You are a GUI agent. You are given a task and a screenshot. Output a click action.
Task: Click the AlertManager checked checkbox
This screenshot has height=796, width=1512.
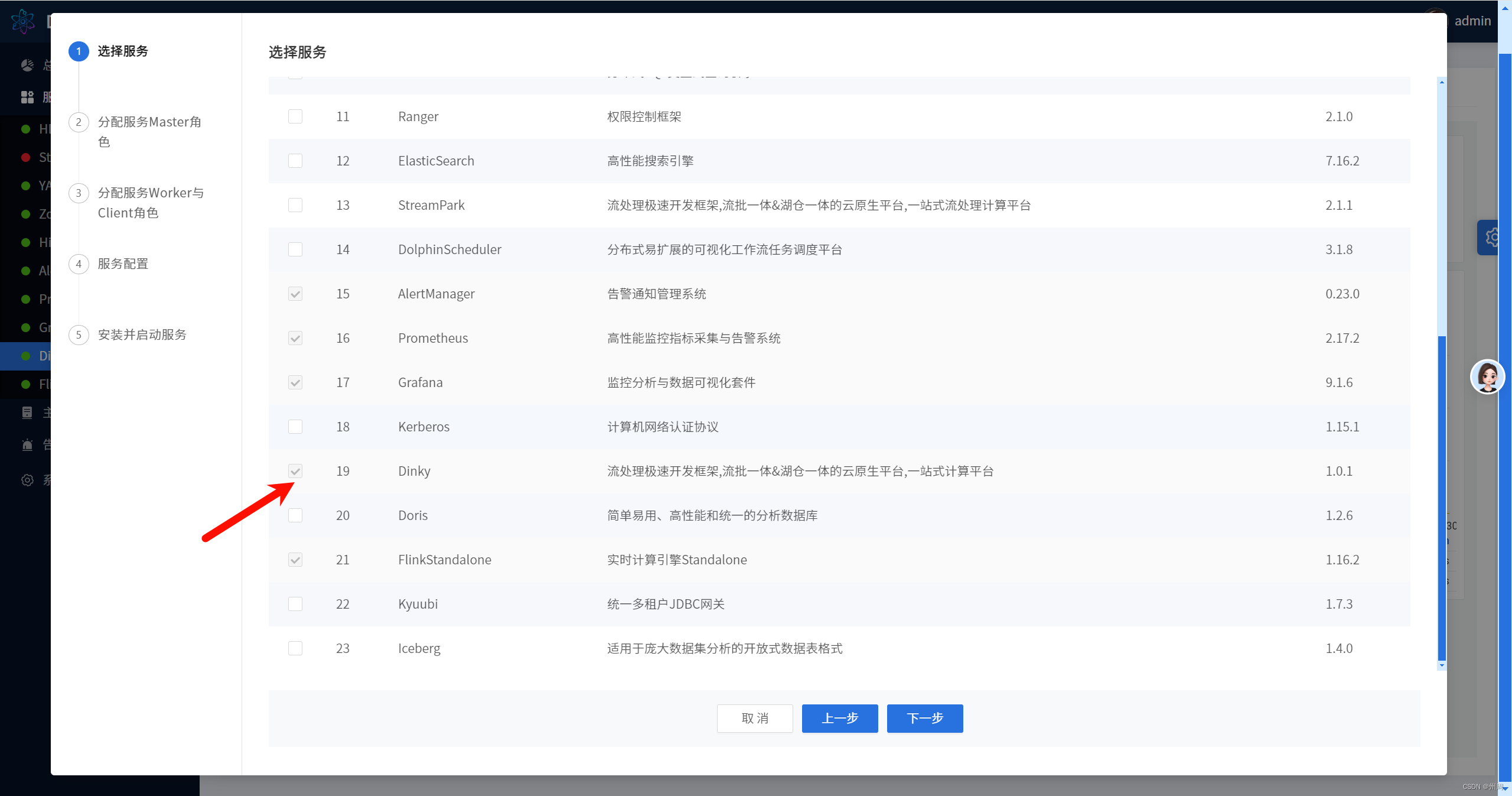coord(295,294)
